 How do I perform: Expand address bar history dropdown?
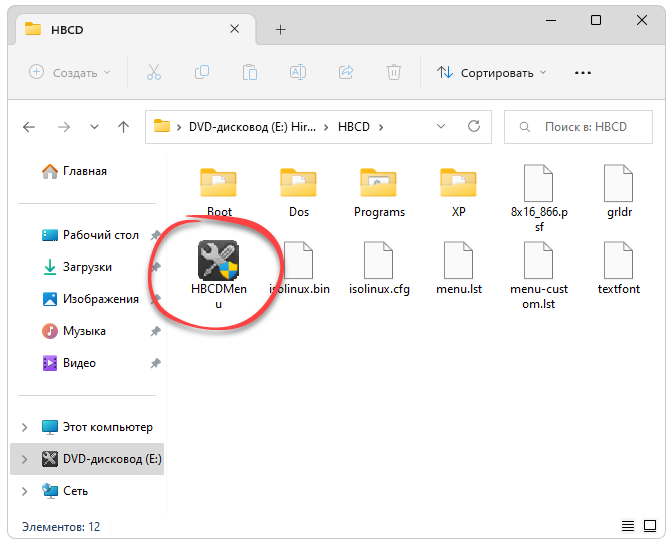(x=441, y=126)
